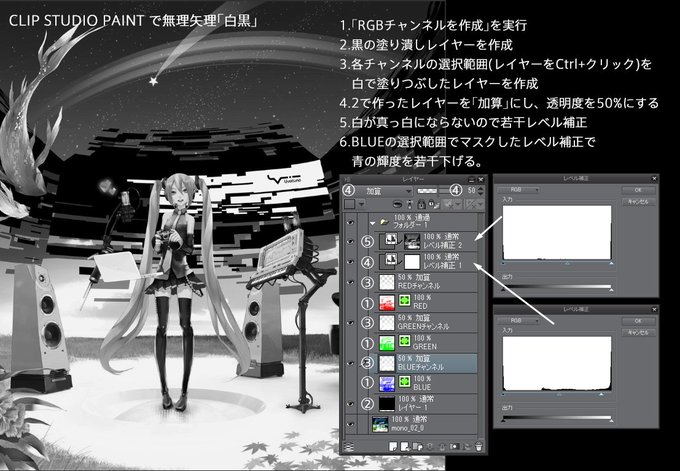Click the Lock Layer padlock icon

coord(421,204)
